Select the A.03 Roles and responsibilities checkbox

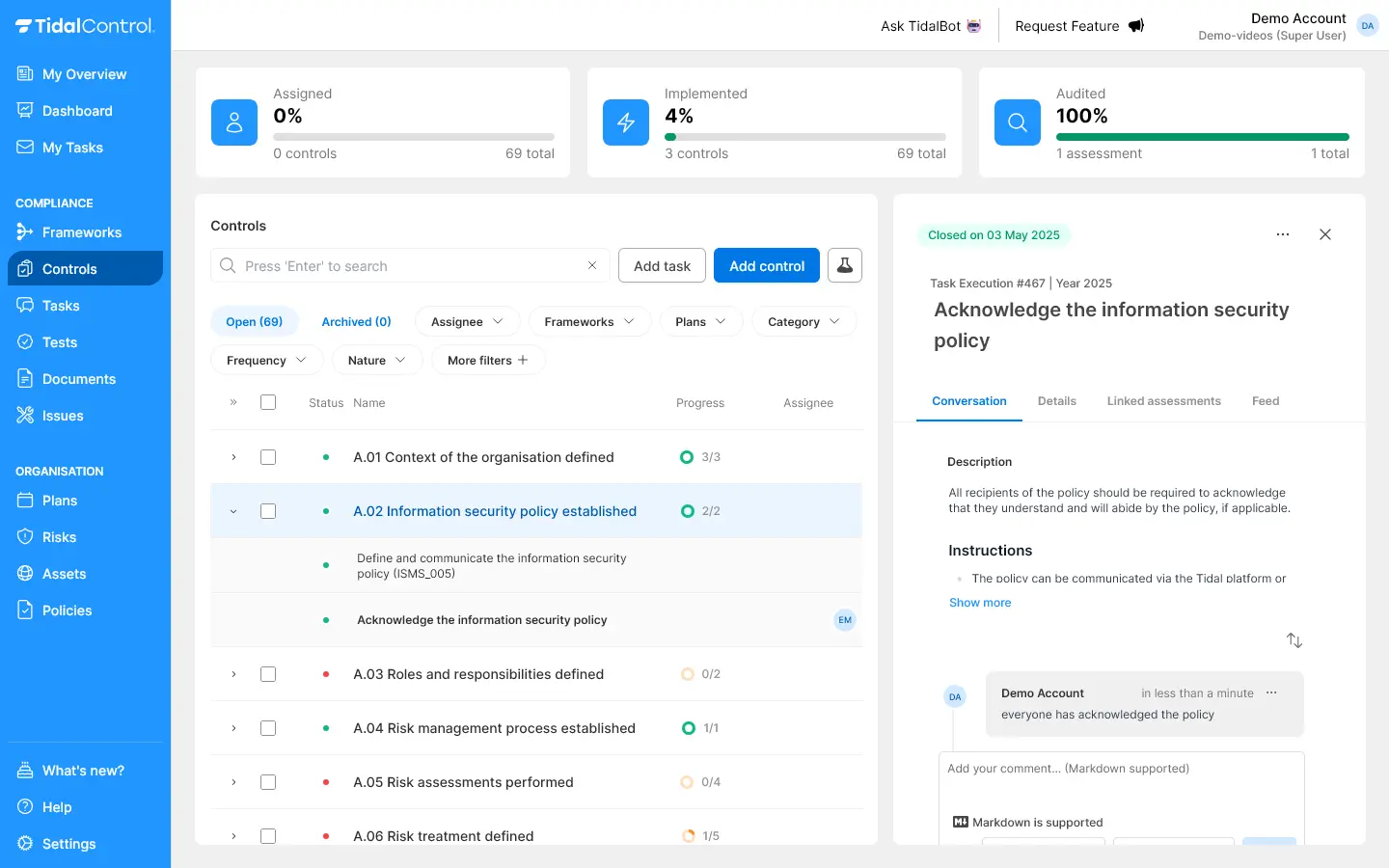pyautogui.click(x=268, y=674)
